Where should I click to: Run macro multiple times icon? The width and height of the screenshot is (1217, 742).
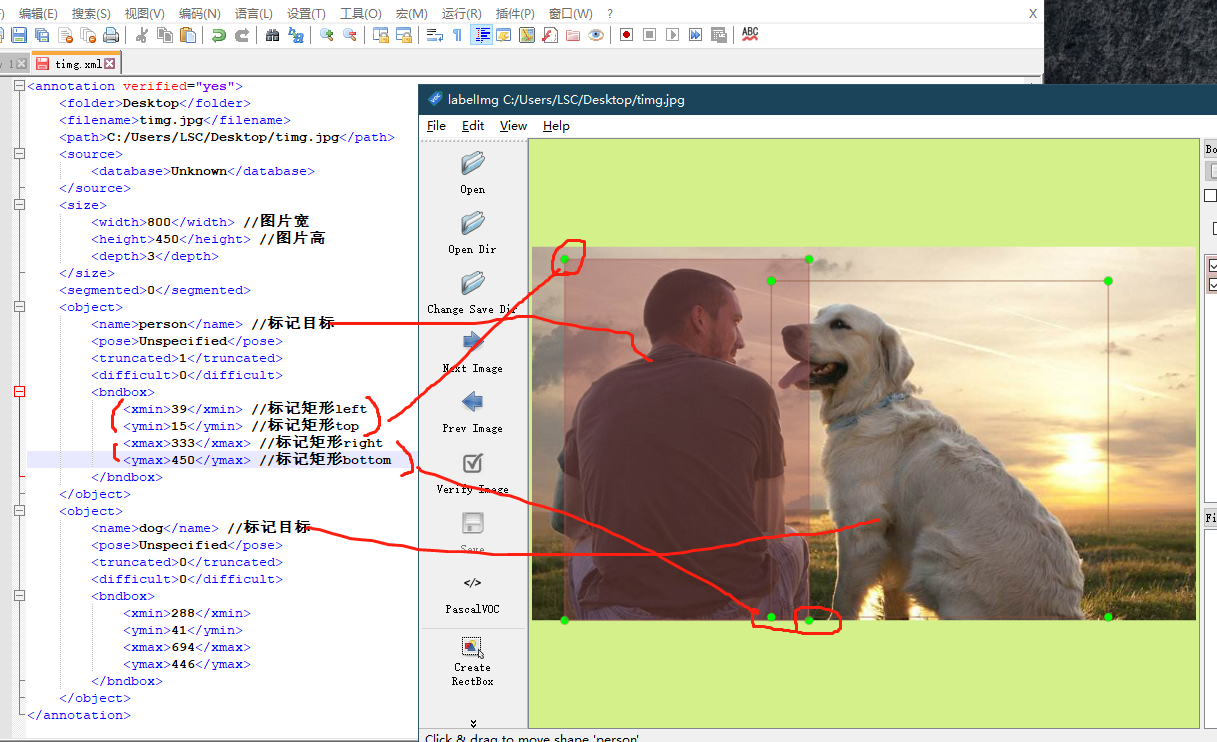tap(695, 35)
